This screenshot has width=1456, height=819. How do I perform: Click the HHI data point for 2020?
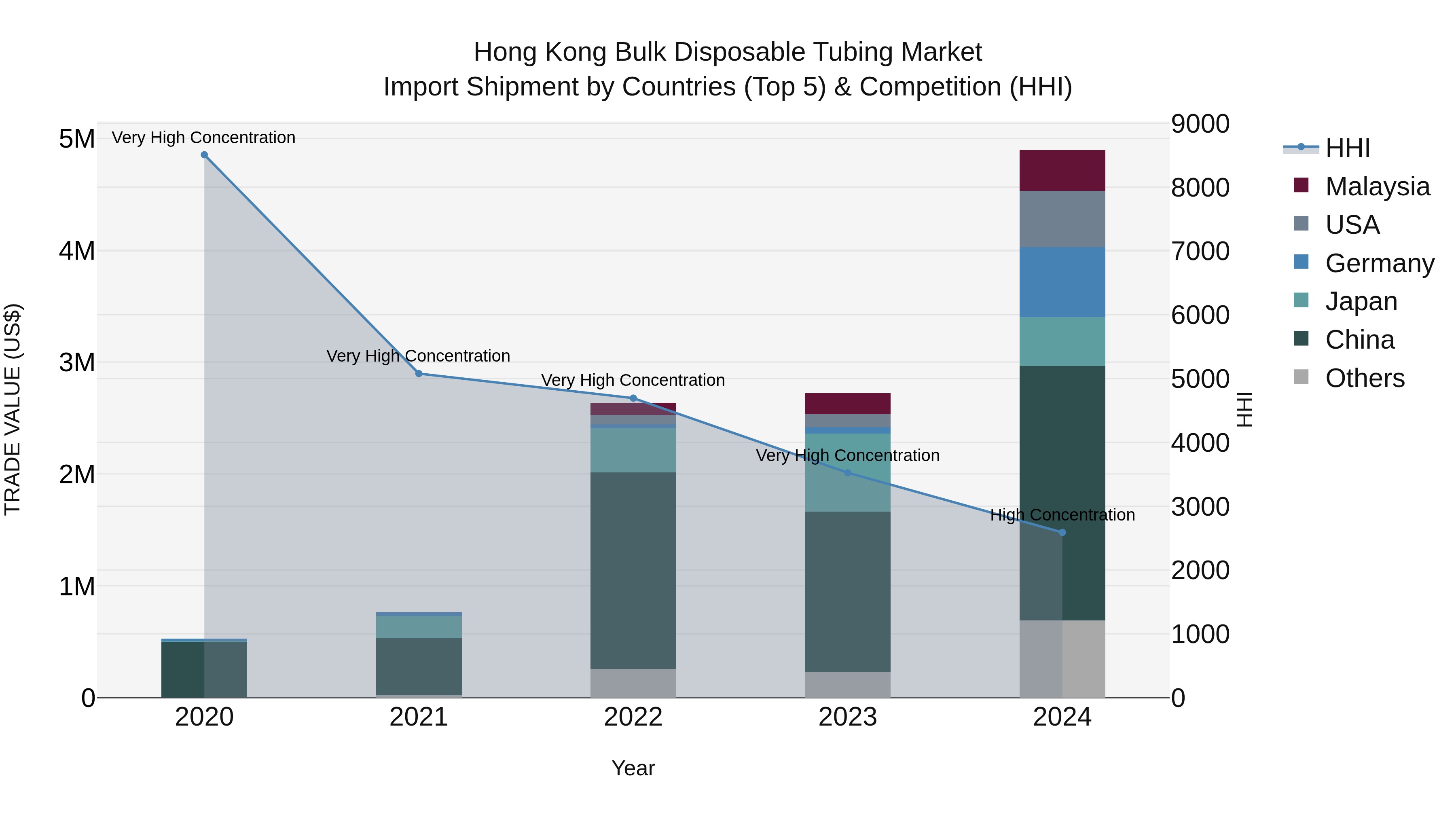coord(204,155)
